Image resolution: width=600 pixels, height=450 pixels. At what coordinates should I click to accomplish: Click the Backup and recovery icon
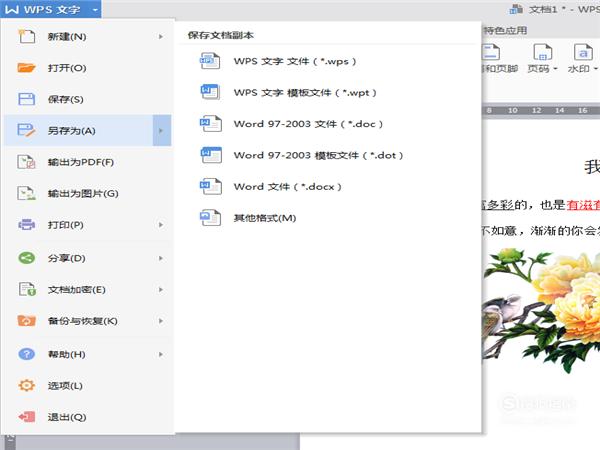(x=26, y=321)
